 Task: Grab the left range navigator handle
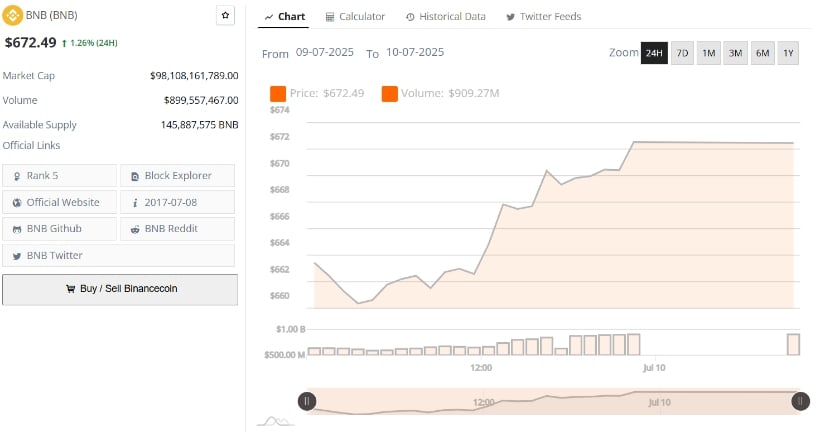(307, 401)
